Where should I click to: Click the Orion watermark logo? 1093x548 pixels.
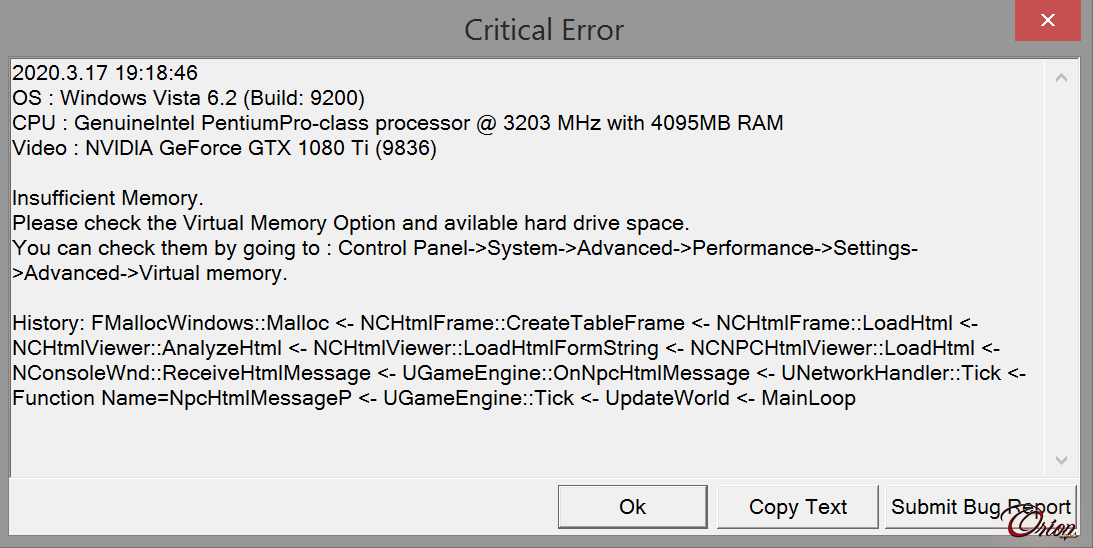[1041, 522]
